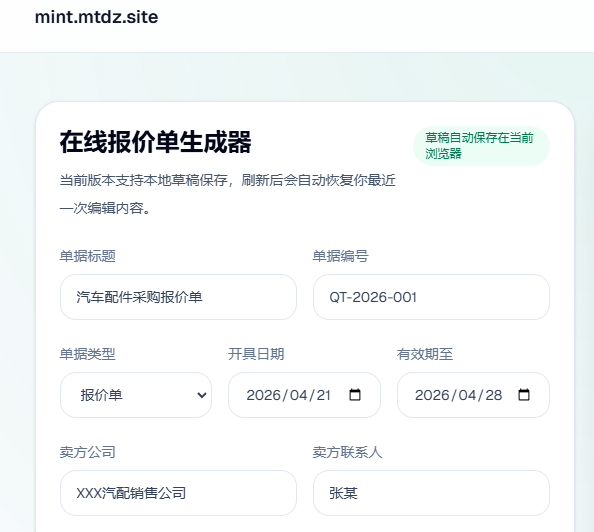Select the day 21 in 开具日期

pyautogui.click(x=324, y=395)
